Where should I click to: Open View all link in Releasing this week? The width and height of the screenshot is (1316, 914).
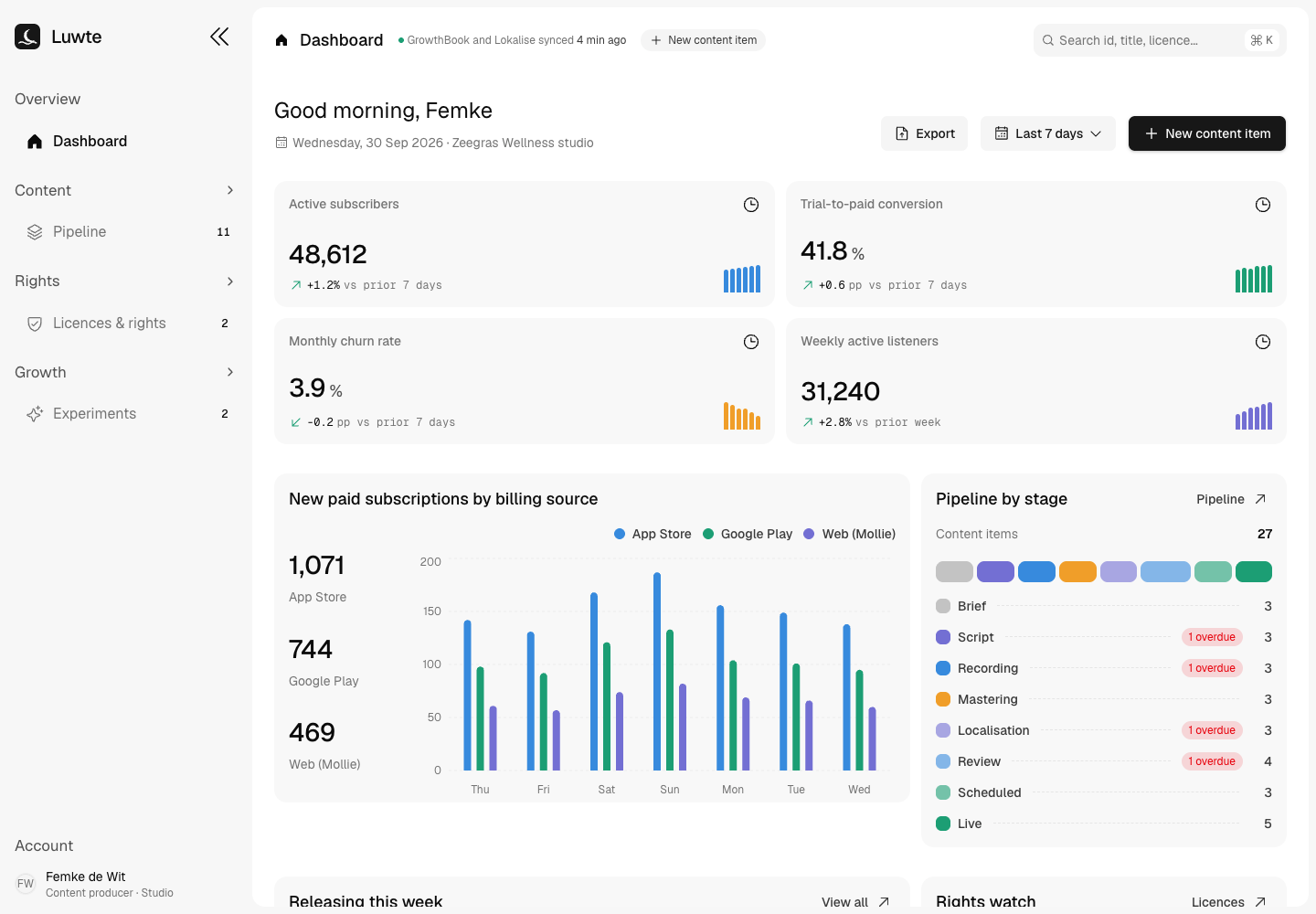855,902
